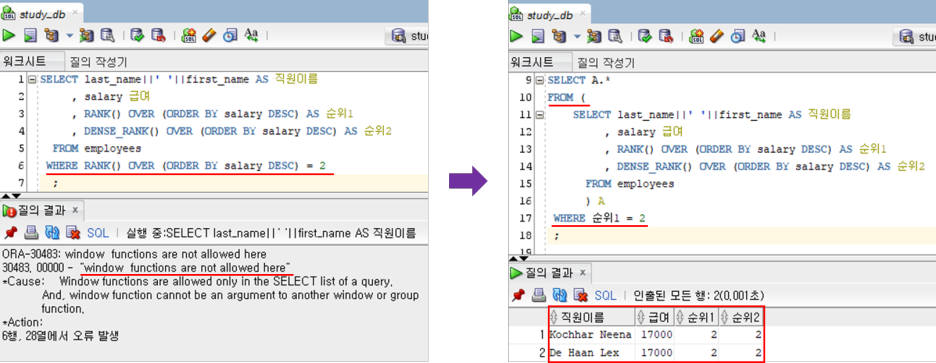Click Rollback icon in the subquery window
Screen dimensions: 936x363
(666, 35)
